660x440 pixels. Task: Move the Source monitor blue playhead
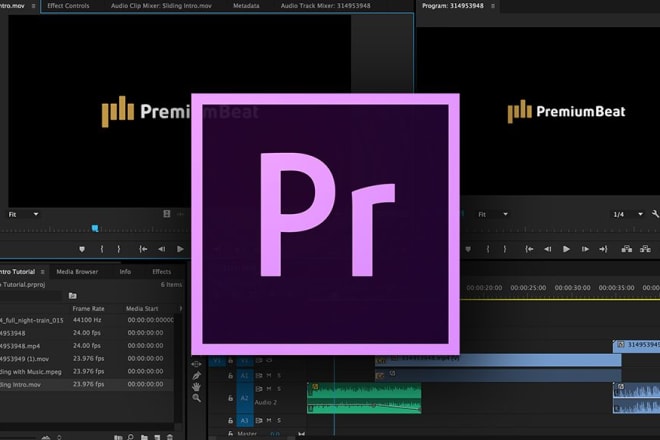click(x=95, y=228)
